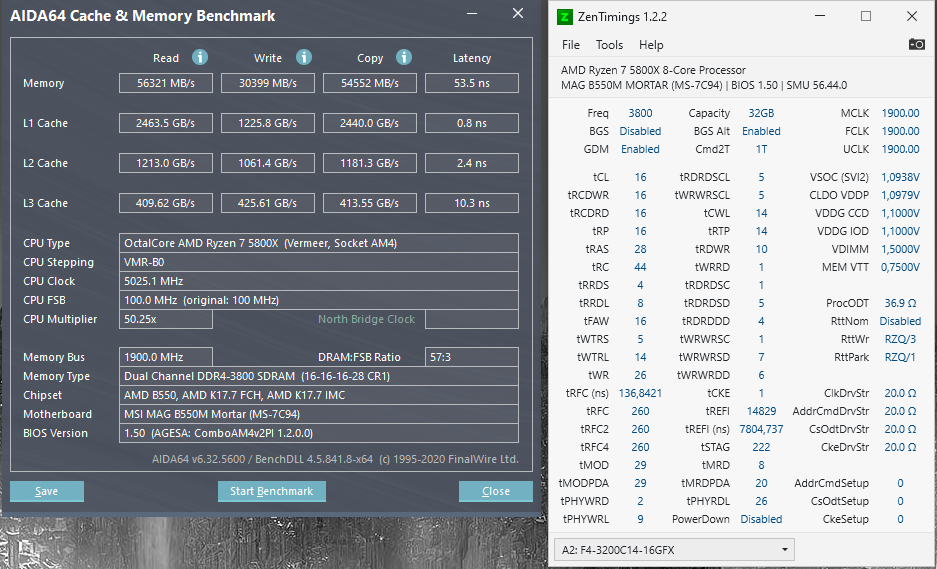Click the CPU Stepping value VMR-B0
This screenshot has height=569, width=937.
tap(319, 262)
